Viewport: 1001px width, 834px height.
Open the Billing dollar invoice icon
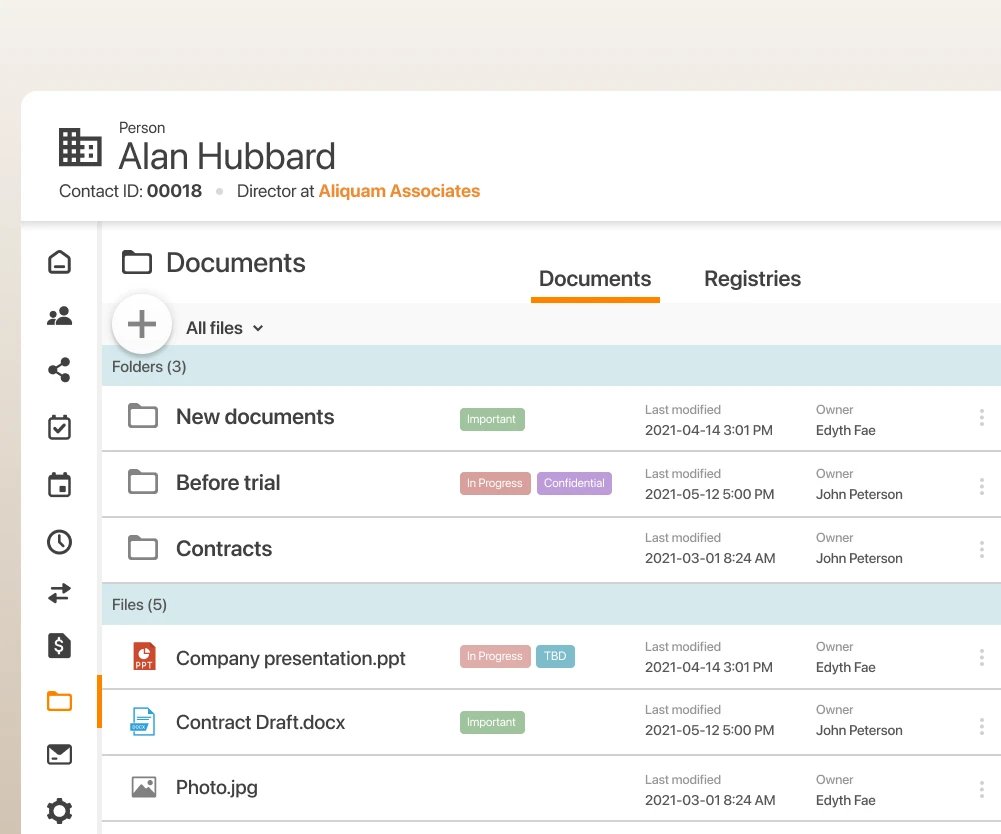59,646
